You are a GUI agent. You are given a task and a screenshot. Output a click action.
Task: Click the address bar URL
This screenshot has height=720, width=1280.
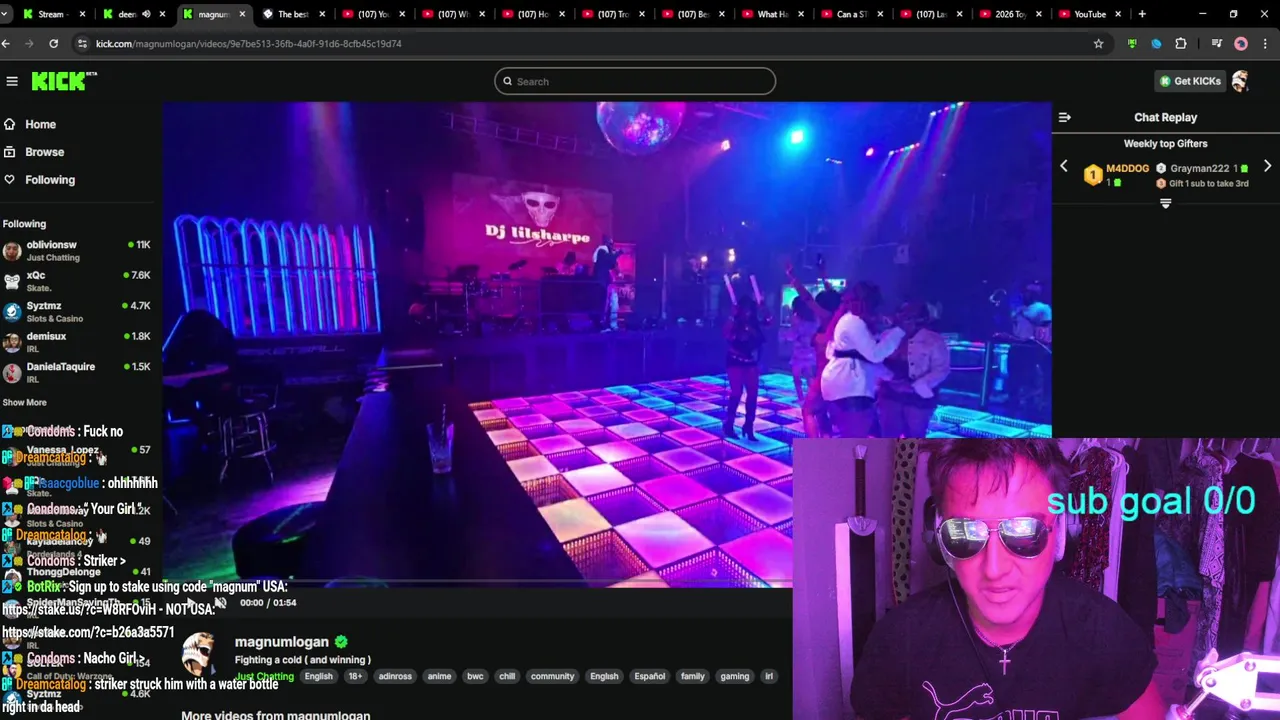click(248, 44)
